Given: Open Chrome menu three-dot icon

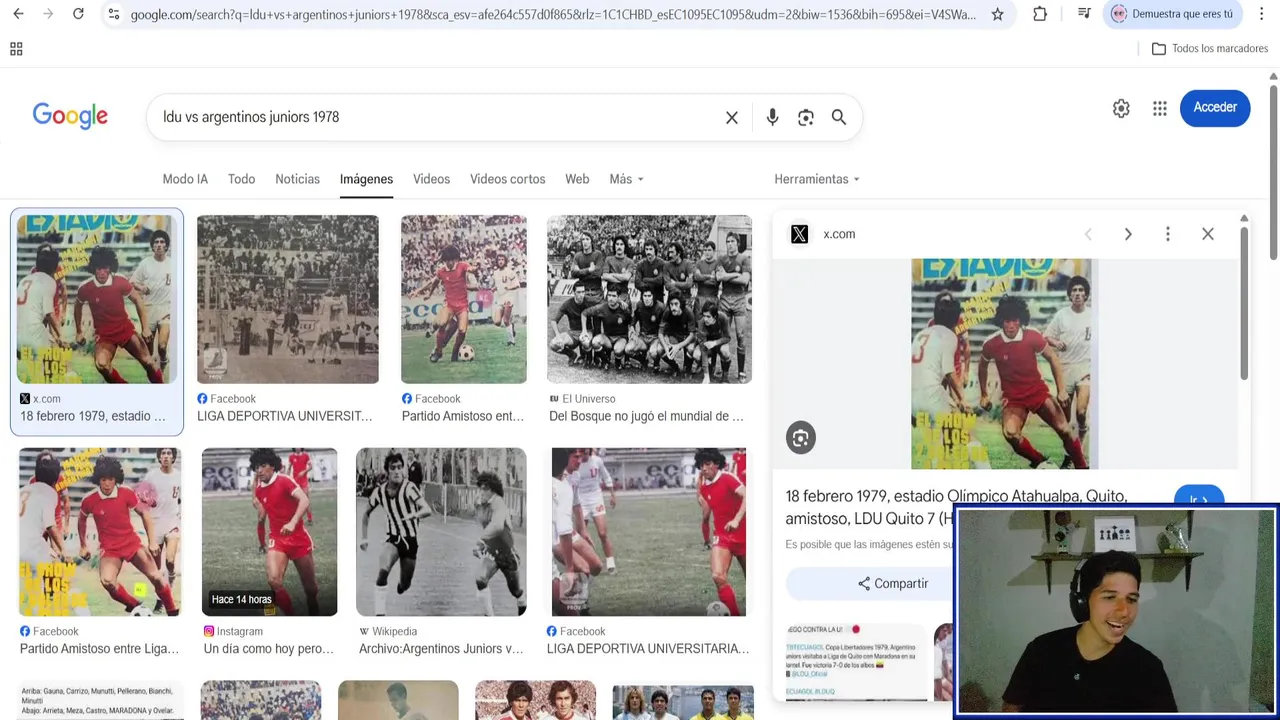Looking at the screenshot, I should (x=1261, y=14).
